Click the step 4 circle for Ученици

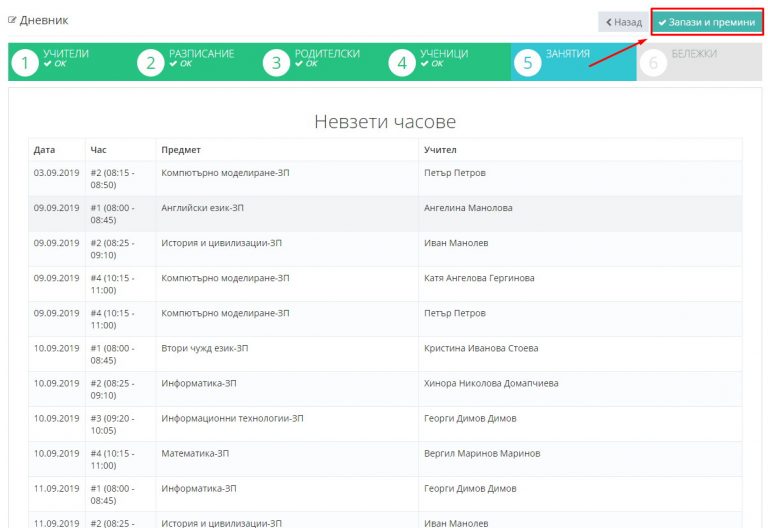coord(402,63)
